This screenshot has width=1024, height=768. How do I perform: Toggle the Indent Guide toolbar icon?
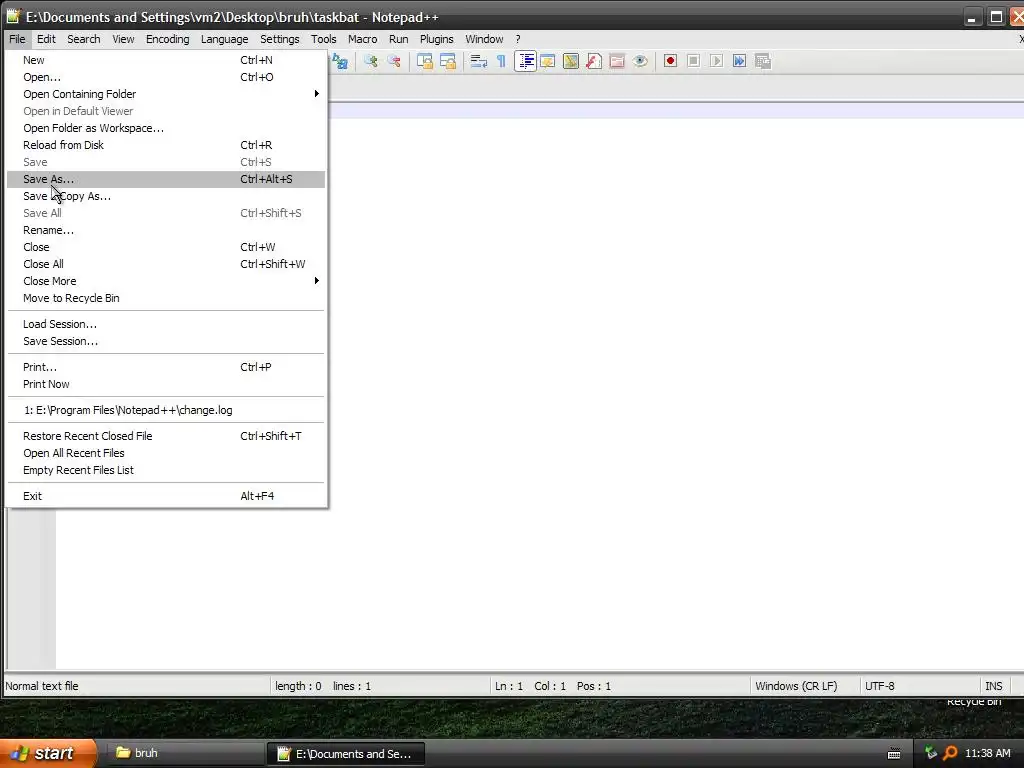point(525,61)
